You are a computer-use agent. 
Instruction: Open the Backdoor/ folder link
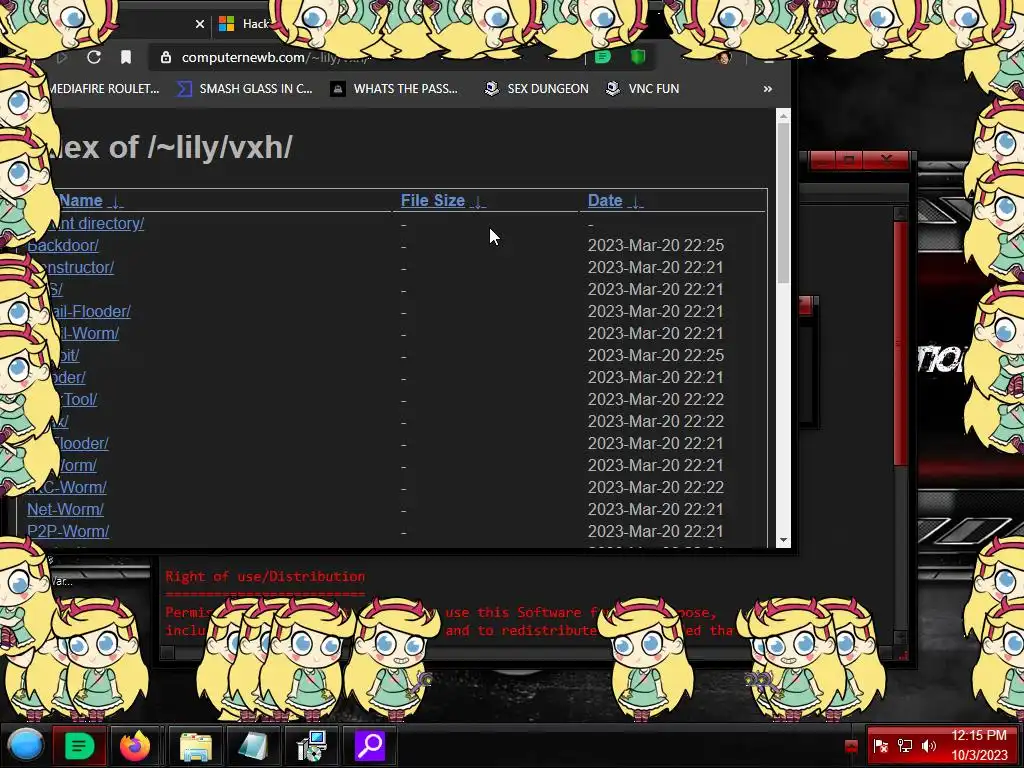pos(63,246)
